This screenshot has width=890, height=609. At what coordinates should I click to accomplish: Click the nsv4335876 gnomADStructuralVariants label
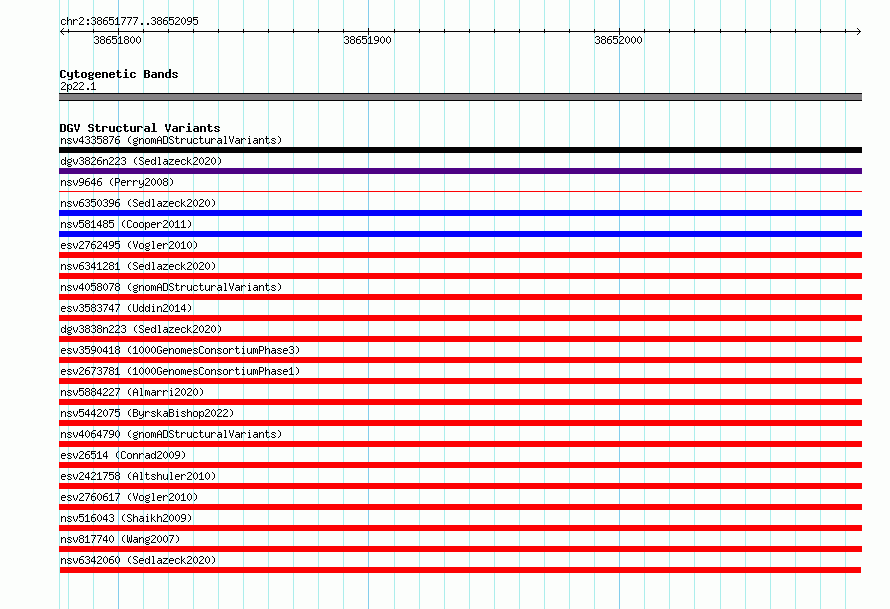point(171,140)
